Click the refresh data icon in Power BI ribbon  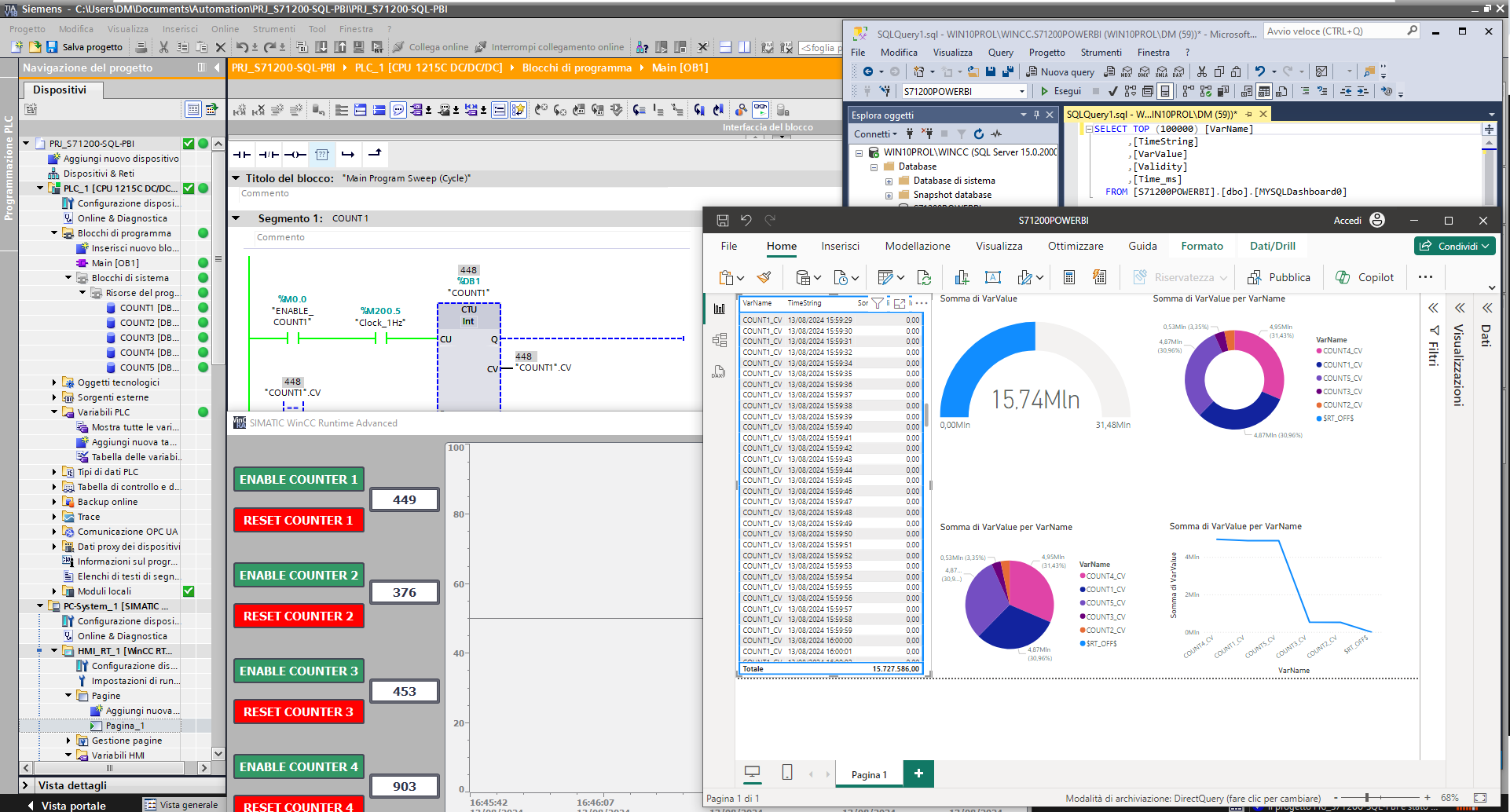[925, 277]
